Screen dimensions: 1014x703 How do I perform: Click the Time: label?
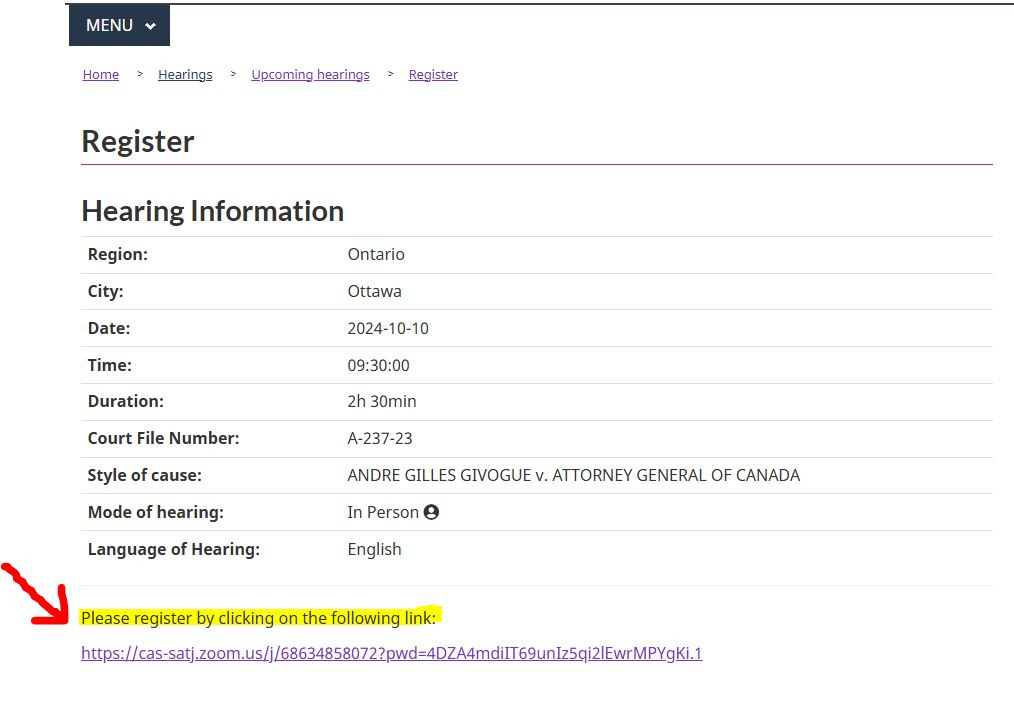(x=110, y=365)
